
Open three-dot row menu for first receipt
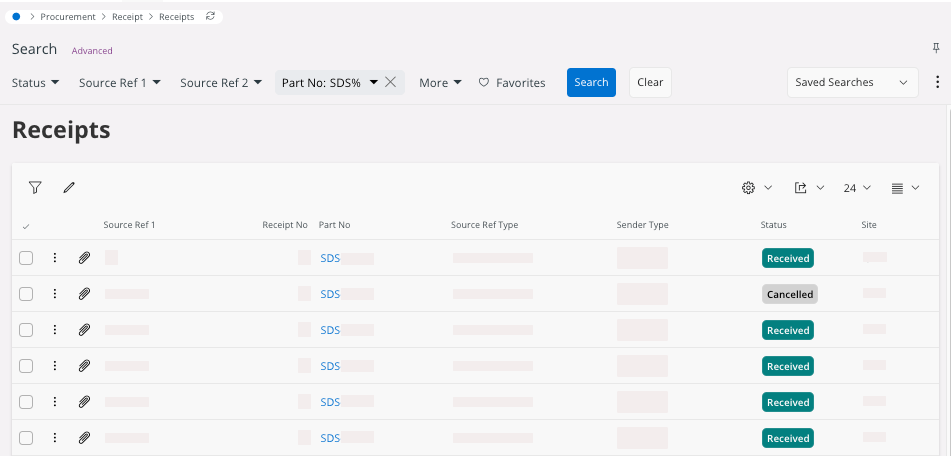click(55, 258)
